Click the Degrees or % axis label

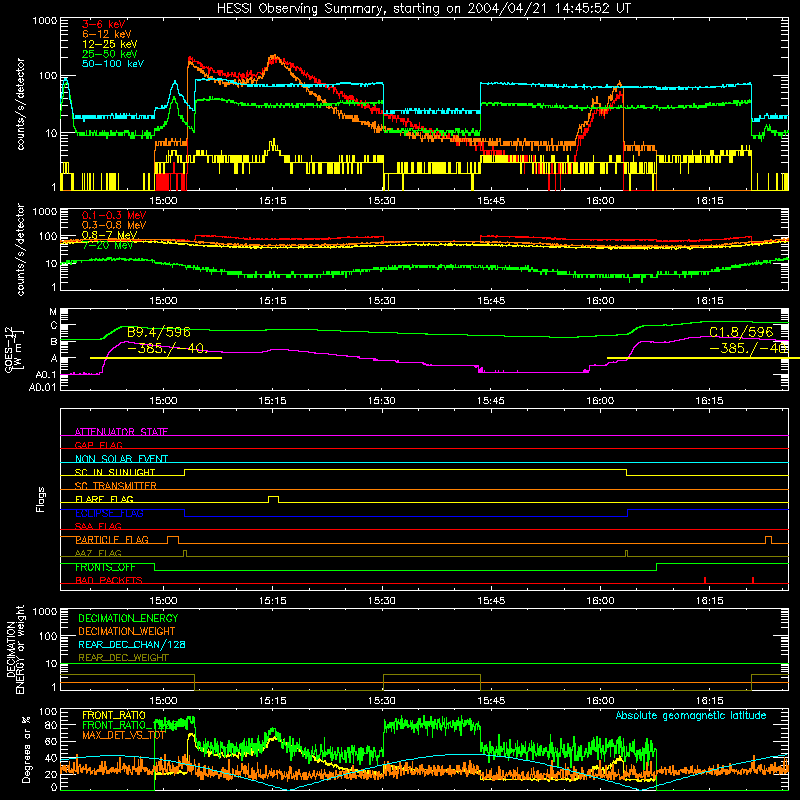(26, 750)
